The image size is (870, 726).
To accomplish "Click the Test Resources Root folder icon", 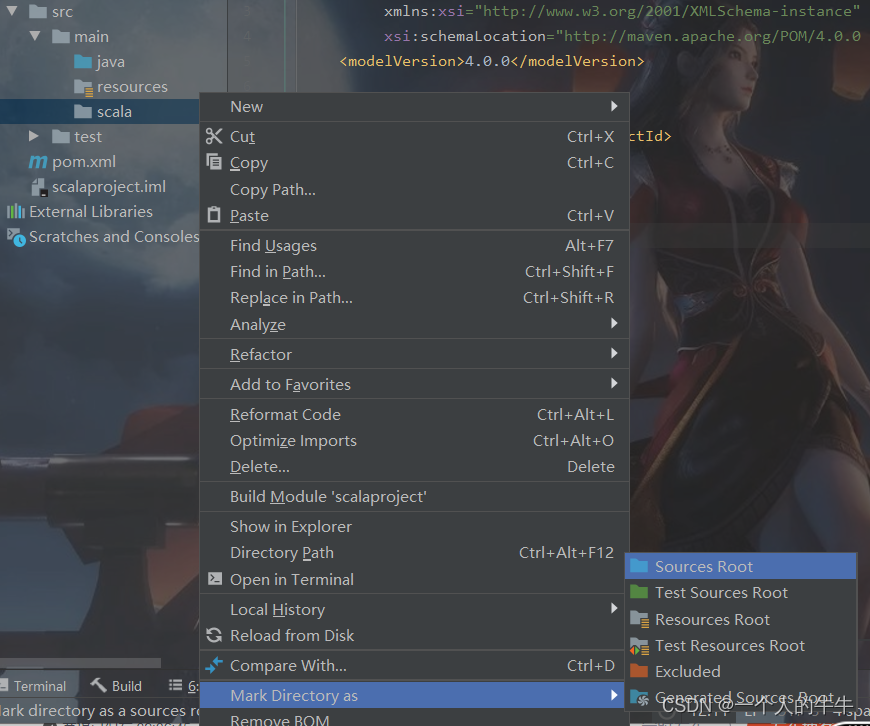I will click(x=640, y=646).
